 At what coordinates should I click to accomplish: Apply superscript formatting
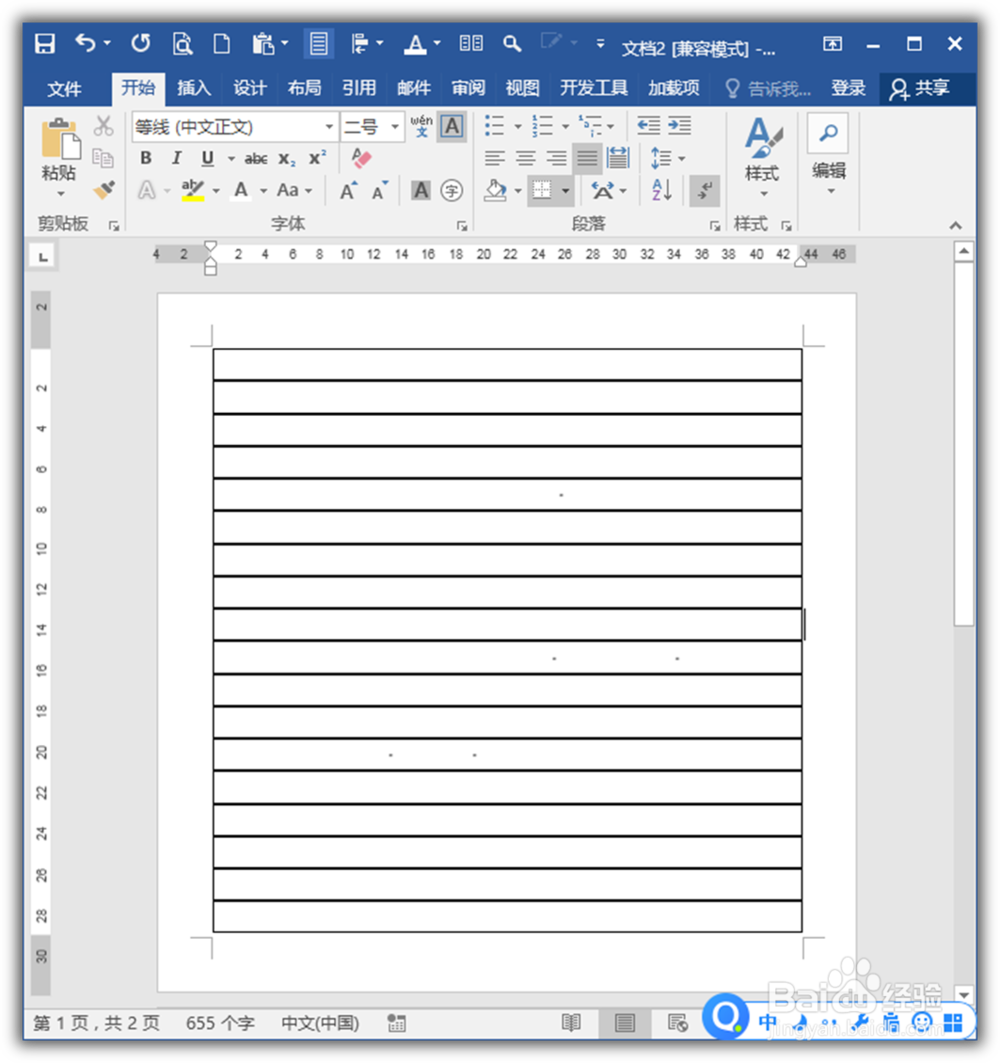(317, 158)
